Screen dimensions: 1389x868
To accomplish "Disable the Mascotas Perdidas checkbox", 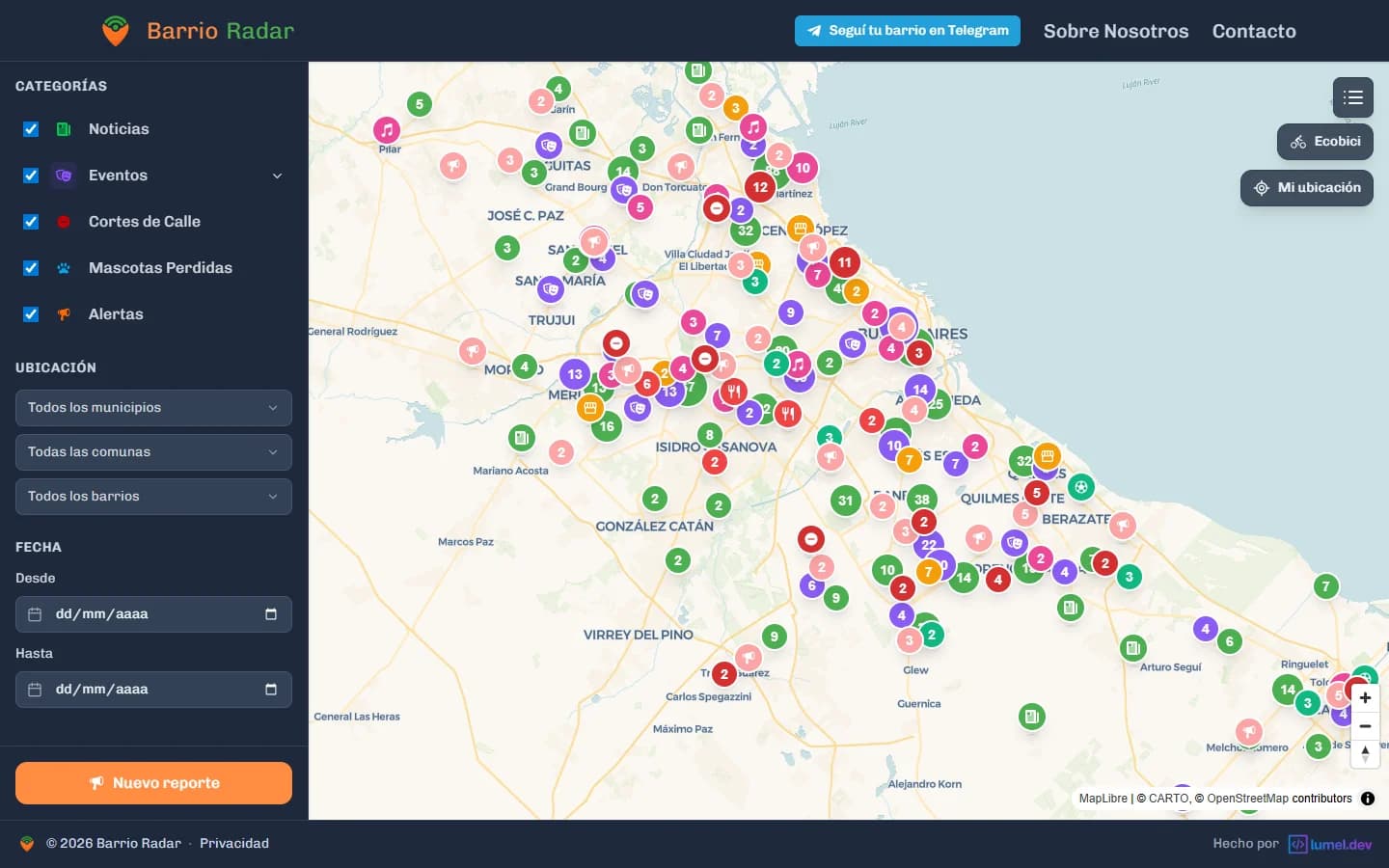I will point(31,268).
